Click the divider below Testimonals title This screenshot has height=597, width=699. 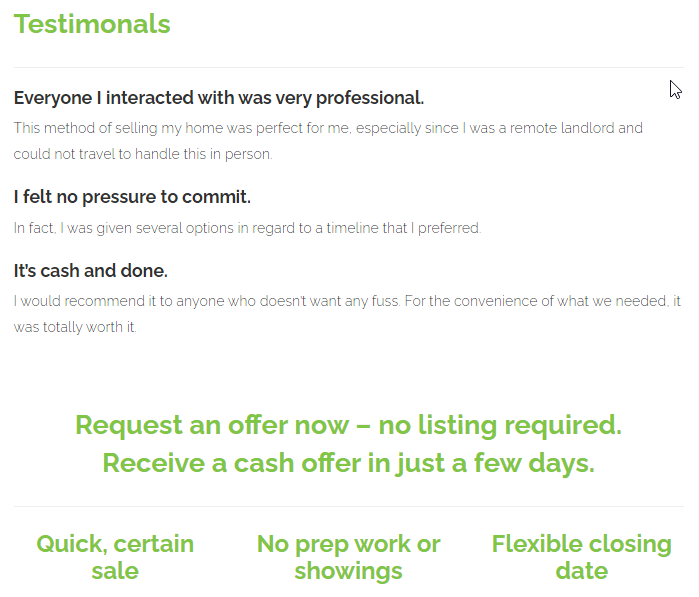[349, 68]
